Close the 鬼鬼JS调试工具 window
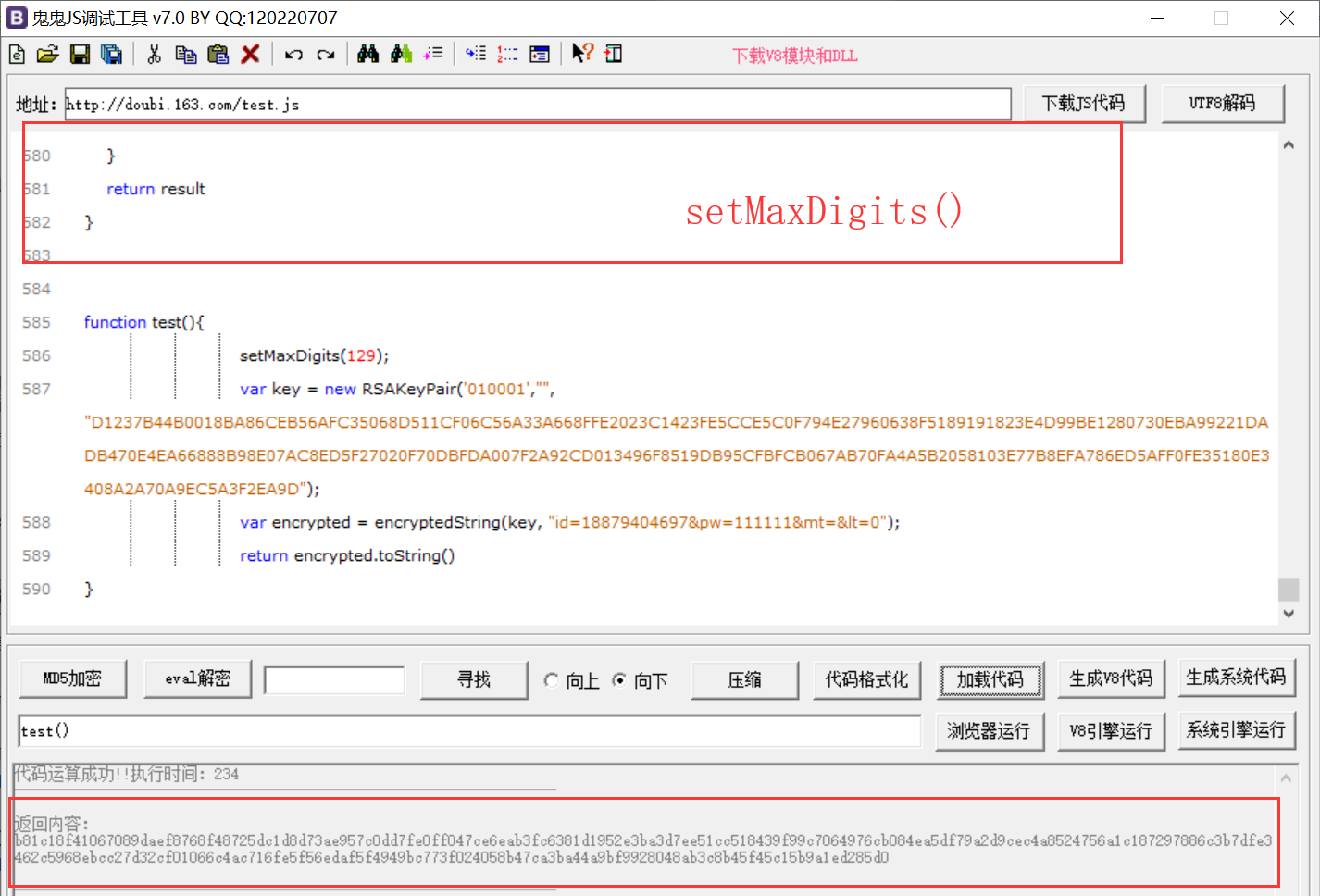 (1287, 18)
